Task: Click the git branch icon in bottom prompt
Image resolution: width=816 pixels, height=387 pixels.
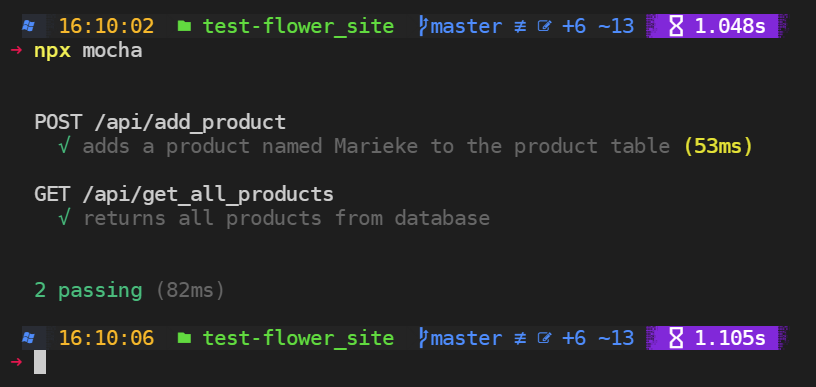Action: point(424,338)
